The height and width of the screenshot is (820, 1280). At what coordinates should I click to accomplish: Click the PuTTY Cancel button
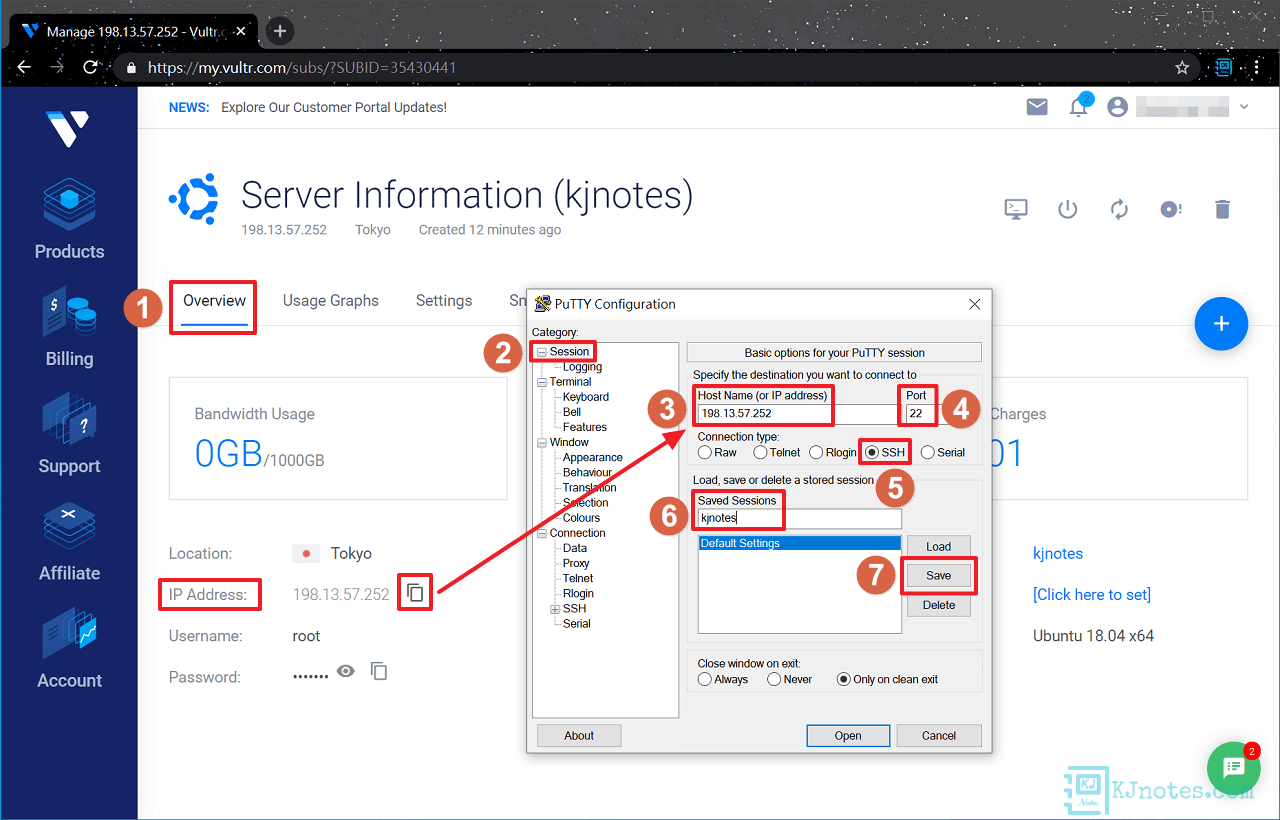click(x=939, y=735)
